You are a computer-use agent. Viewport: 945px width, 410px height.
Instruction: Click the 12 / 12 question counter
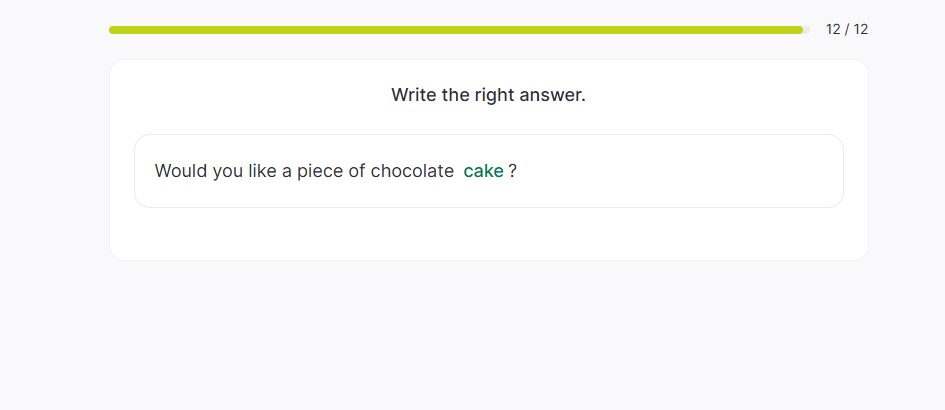(x=846, y=30)
